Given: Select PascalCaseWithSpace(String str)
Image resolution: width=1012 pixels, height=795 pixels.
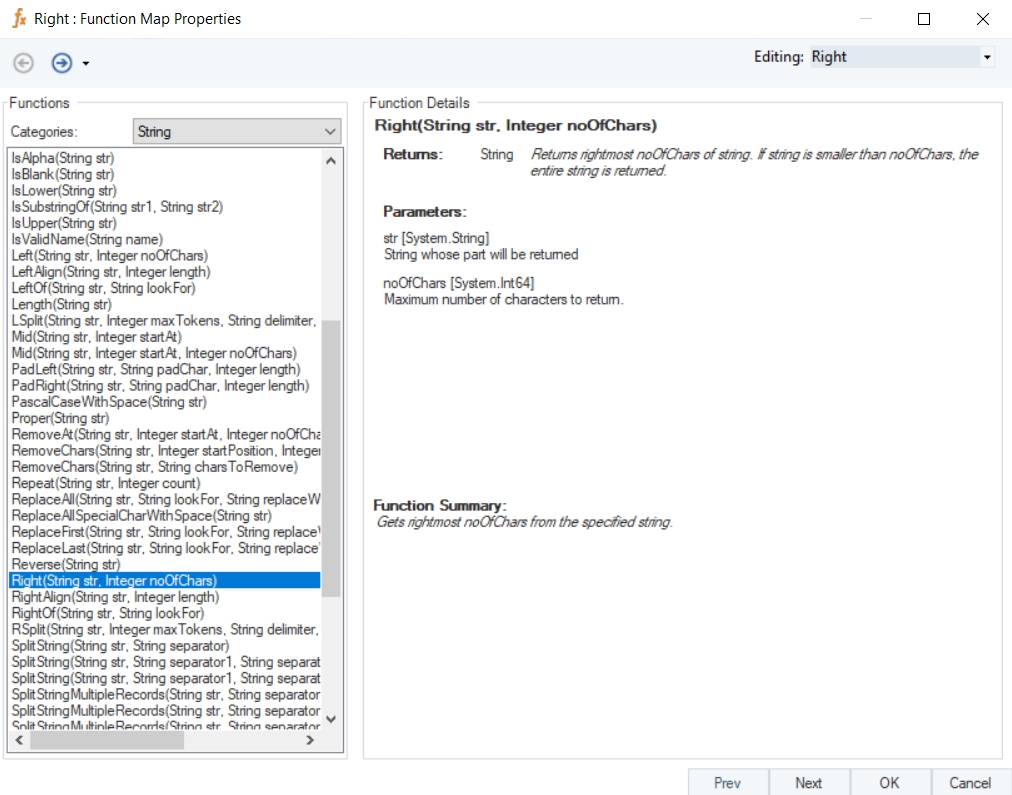Looking at the screenshot, I should (x=165, y=402).
